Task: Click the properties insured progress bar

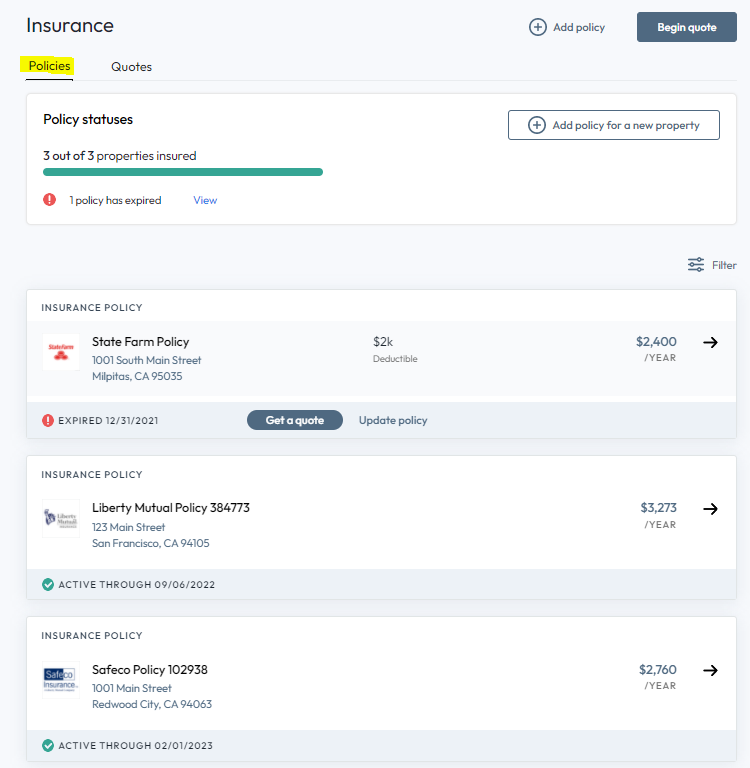Action: tap(183, 172)
